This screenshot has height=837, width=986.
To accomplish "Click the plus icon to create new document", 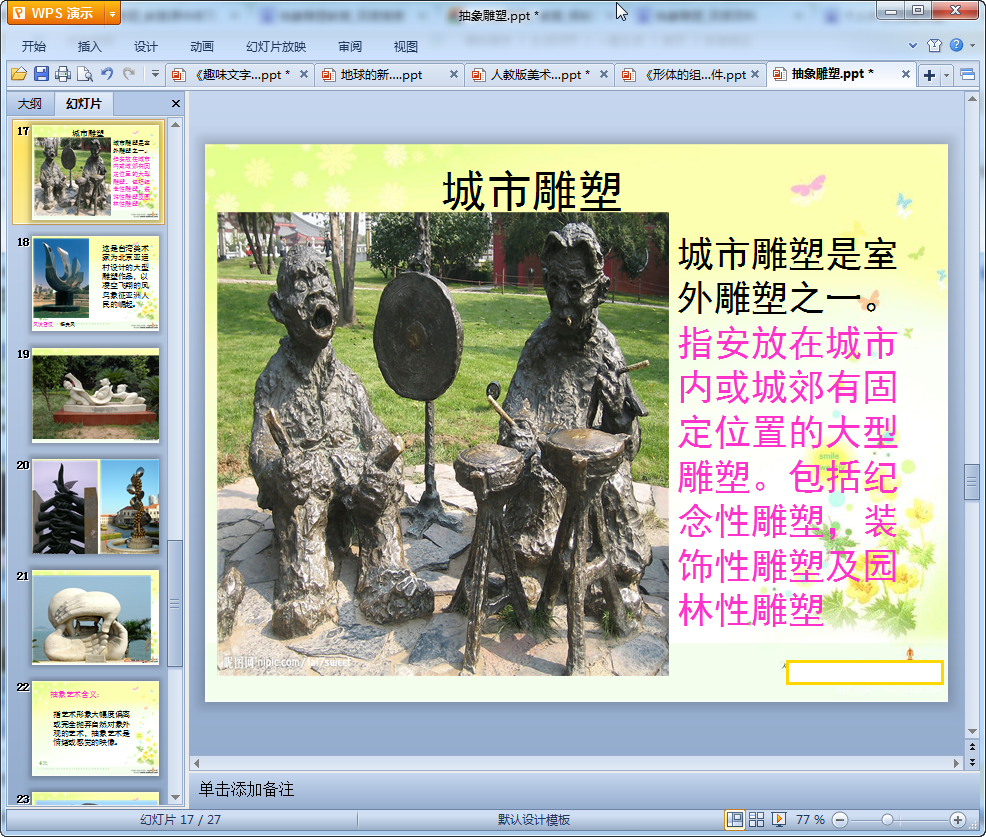I will click(929, 75).
